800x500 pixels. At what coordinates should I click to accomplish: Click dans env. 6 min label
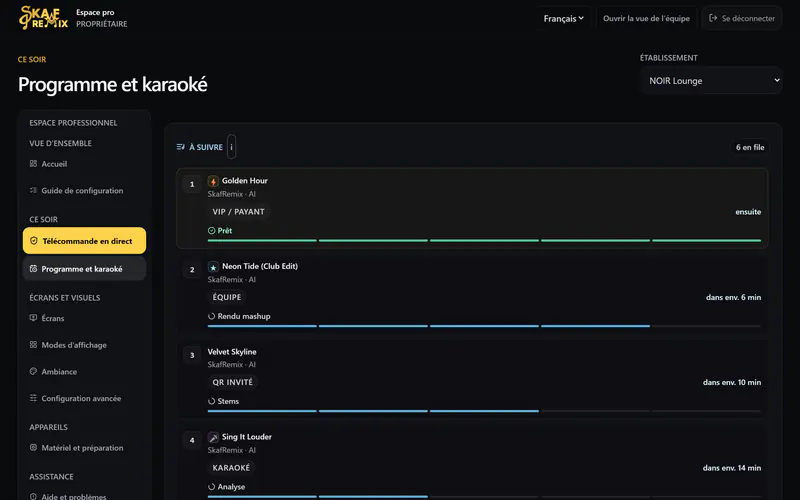click(733, 297)
